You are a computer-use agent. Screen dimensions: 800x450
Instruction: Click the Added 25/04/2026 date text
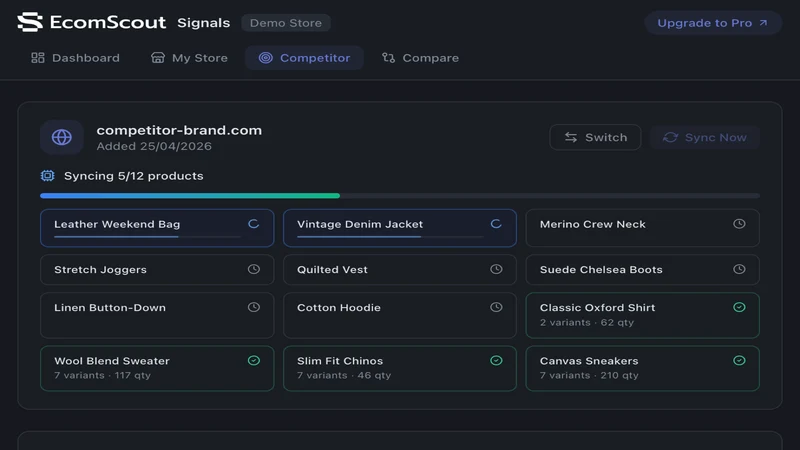point(154,146)
